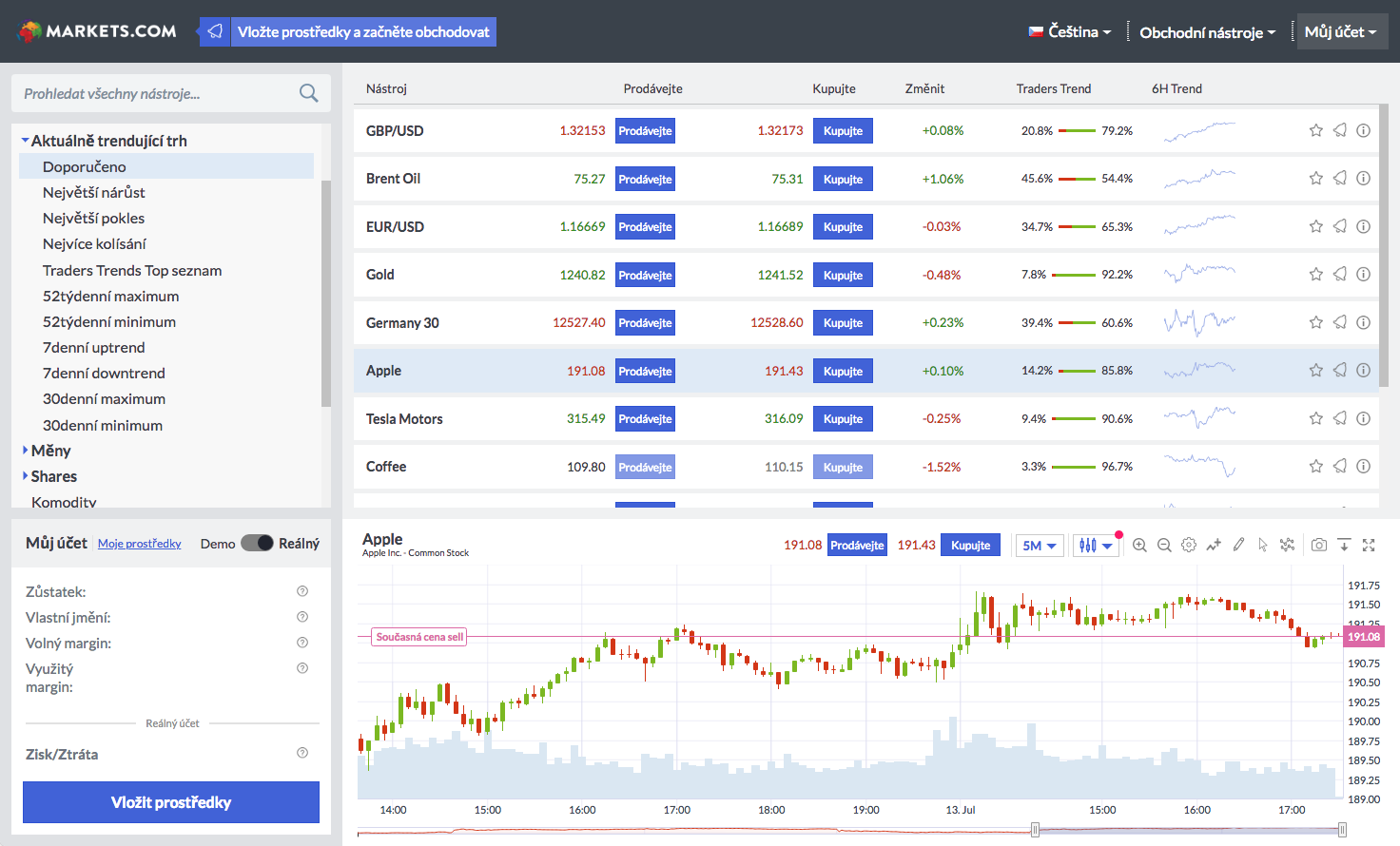Click the megaphone icon in top banner

click(215, 31)
